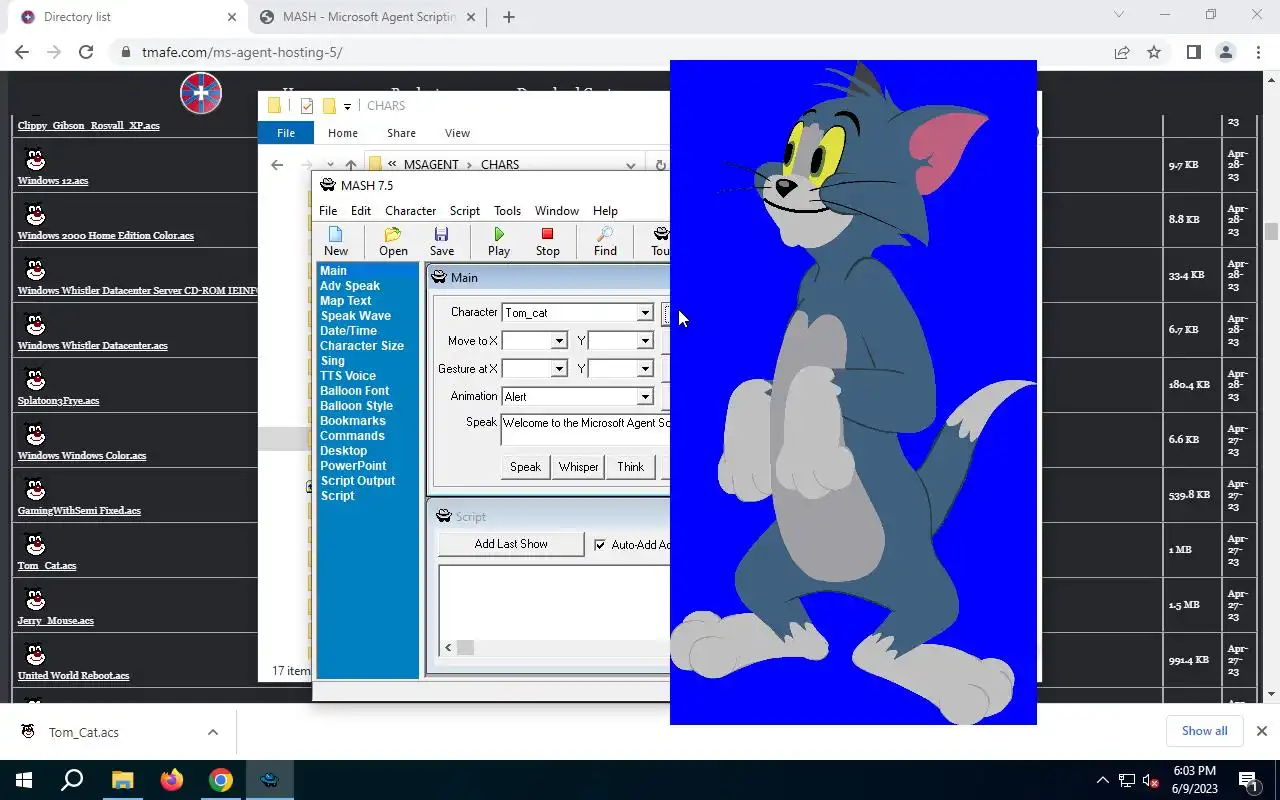The height and width of the screenshot is (800, 1280).
Task: Click the Speak text input field
Action: 585,430
